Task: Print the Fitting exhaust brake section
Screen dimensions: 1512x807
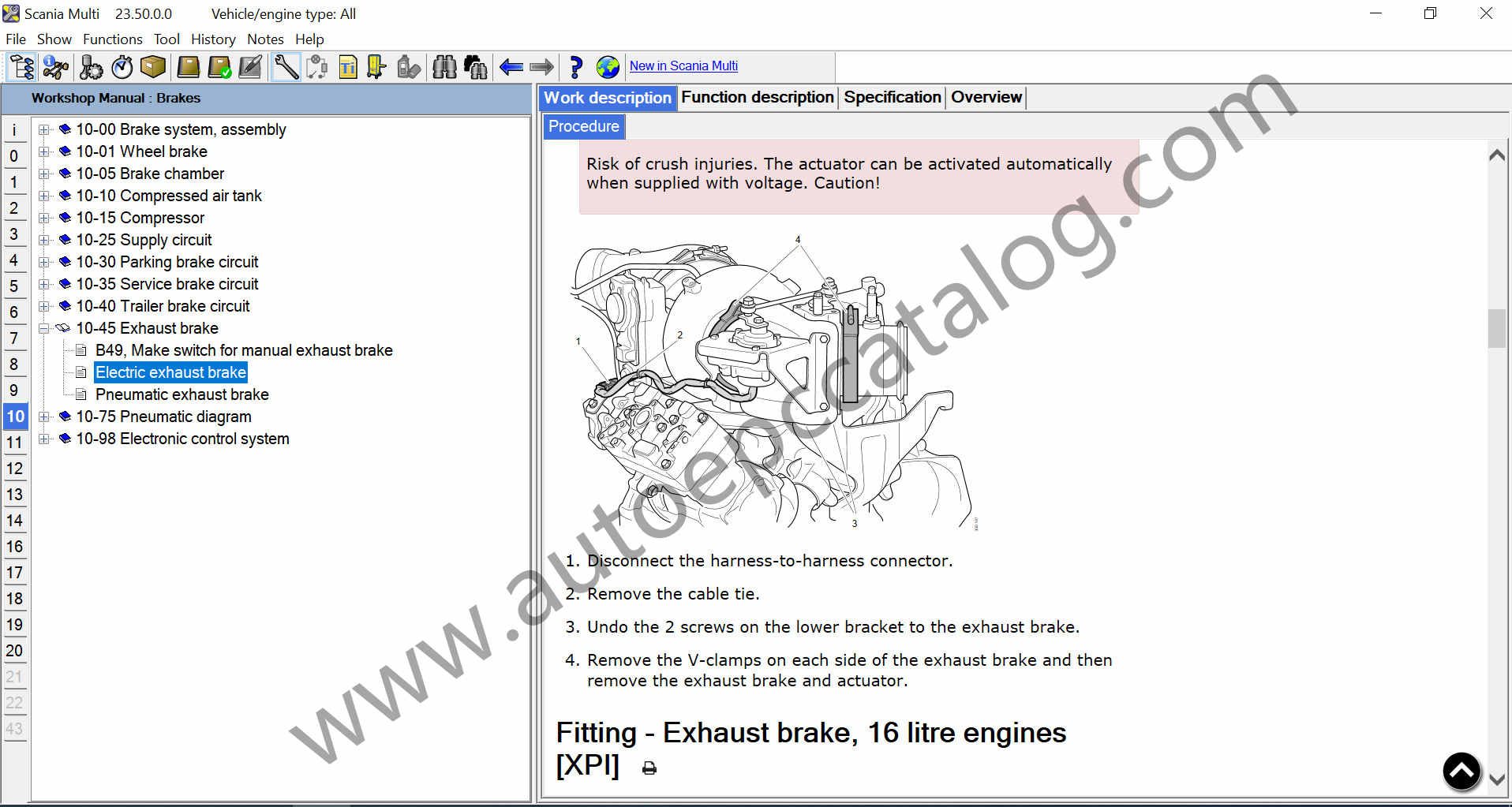Action: pyautogui.click(x=649, y=768)
